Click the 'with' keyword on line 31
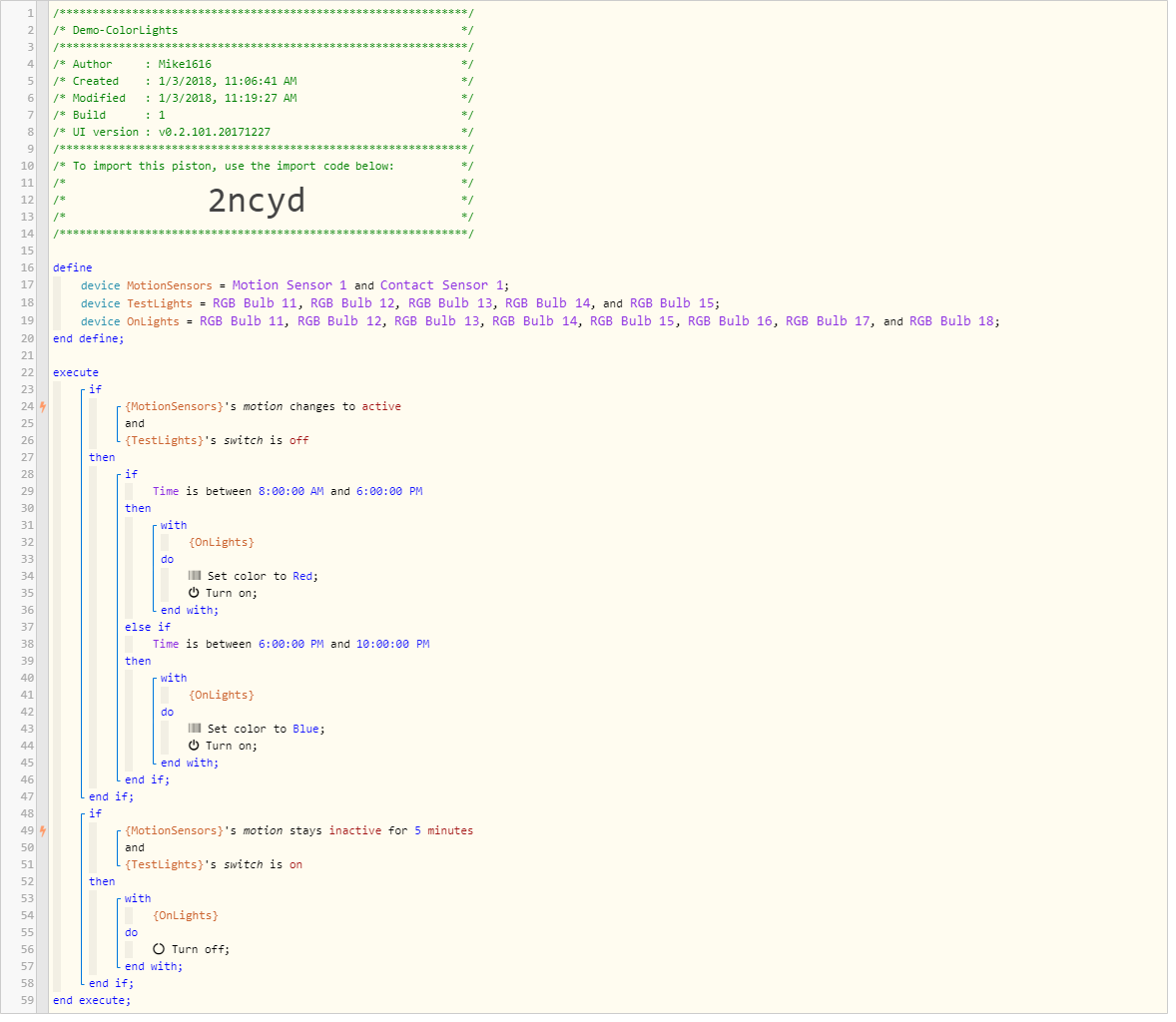The height and width of the screenshot is (1022, 1176). coord(175,528)
